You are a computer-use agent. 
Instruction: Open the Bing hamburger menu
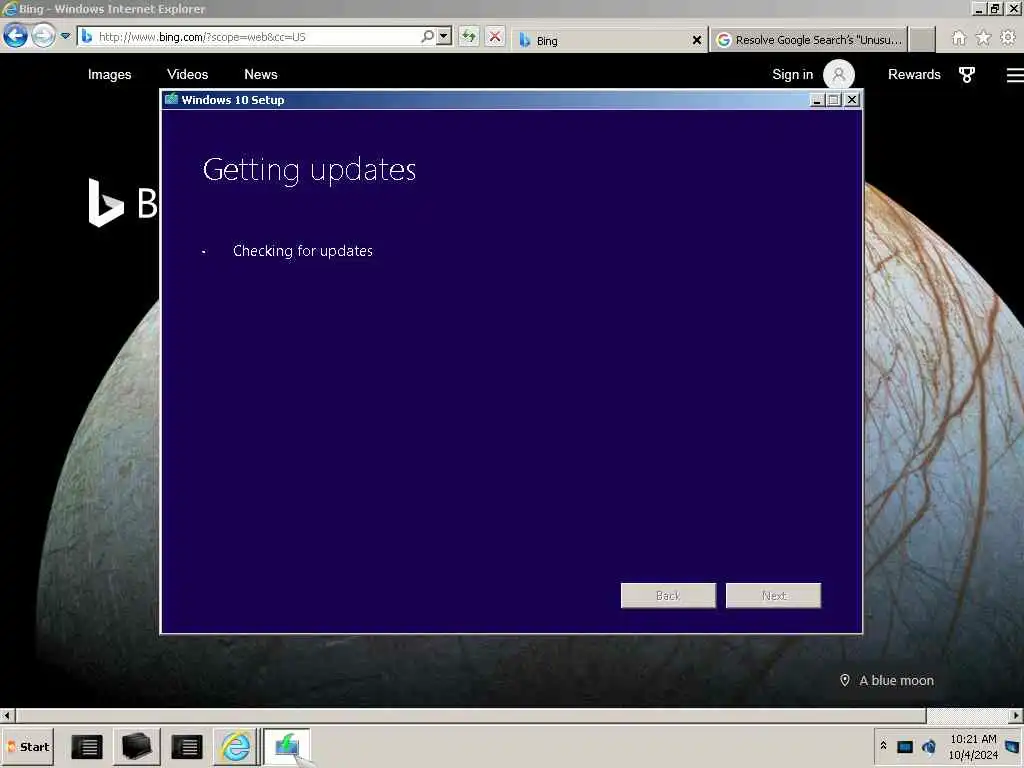[x=1015, y=75]
